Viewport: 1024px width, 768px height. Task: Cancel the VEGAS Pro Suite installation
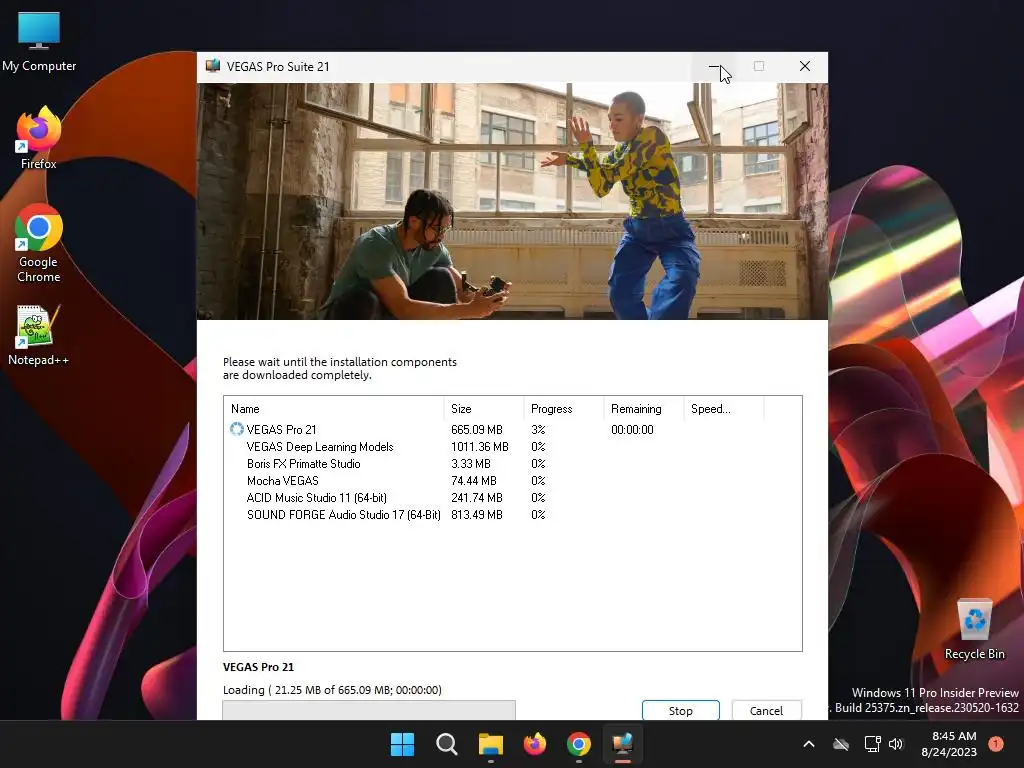click(766, 711)
